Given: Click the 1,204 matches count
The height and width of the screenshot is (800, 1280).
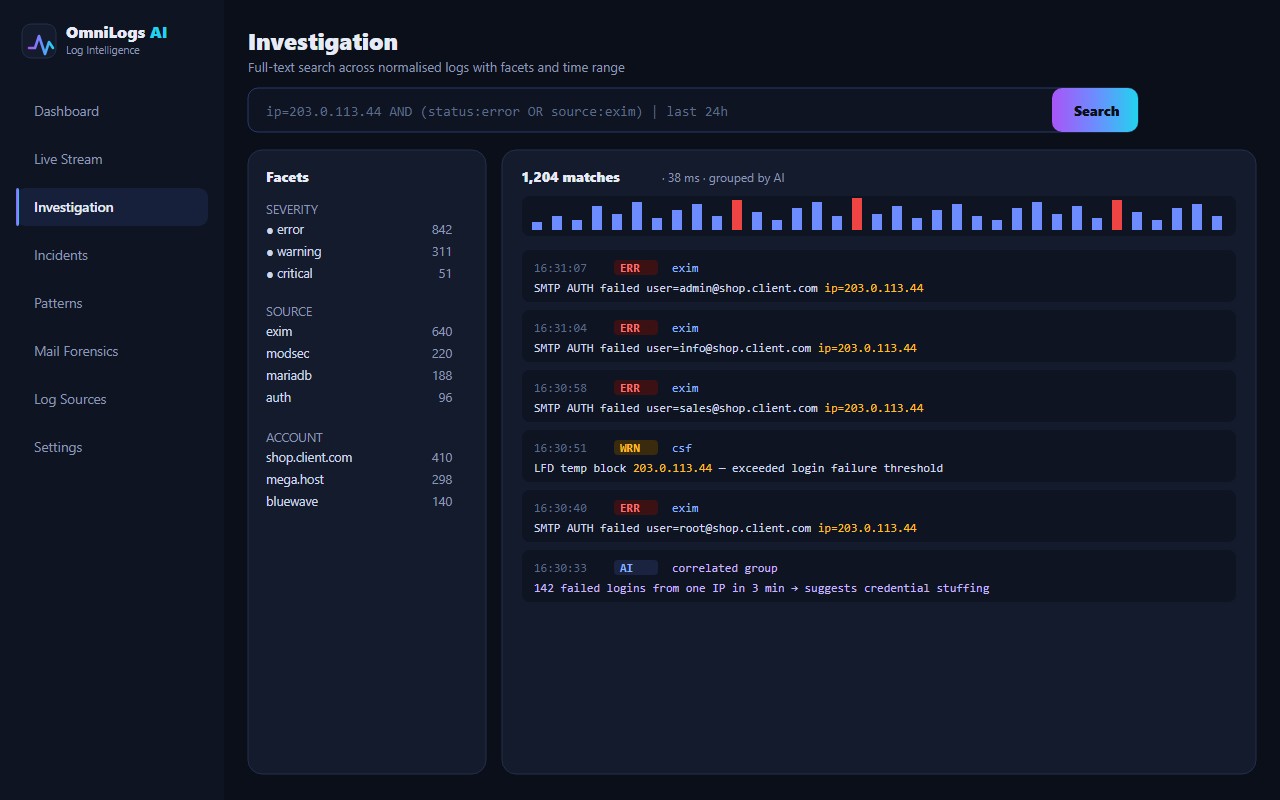Looking at the screenshot, I should 571,178.
